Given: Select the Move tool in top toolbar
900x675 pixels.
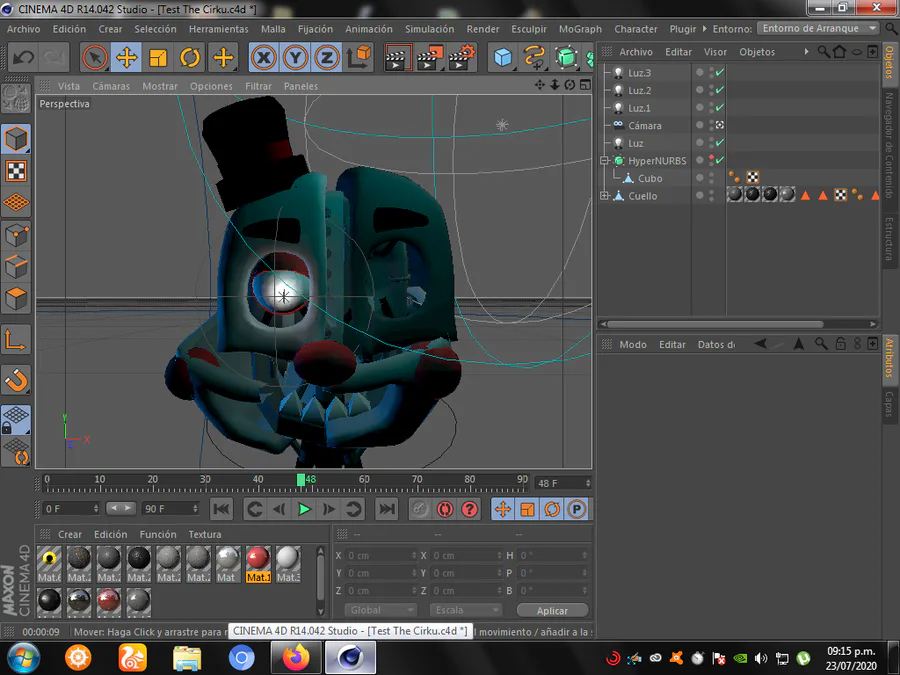Looking at the screenshot, I should [127, 58].
